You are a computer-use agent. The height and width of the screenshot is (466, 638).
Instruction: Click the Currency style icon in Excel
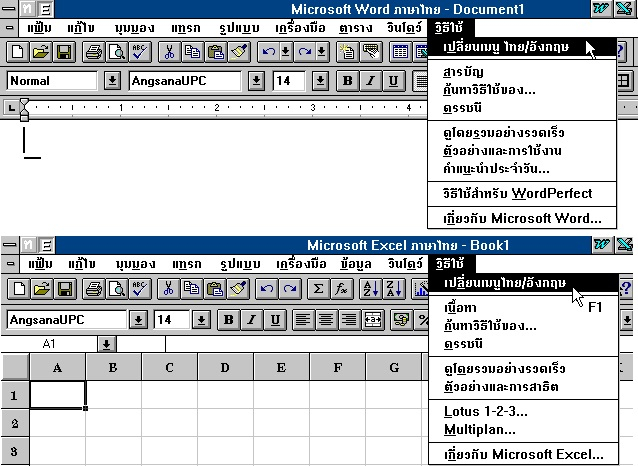click(401, 320)
